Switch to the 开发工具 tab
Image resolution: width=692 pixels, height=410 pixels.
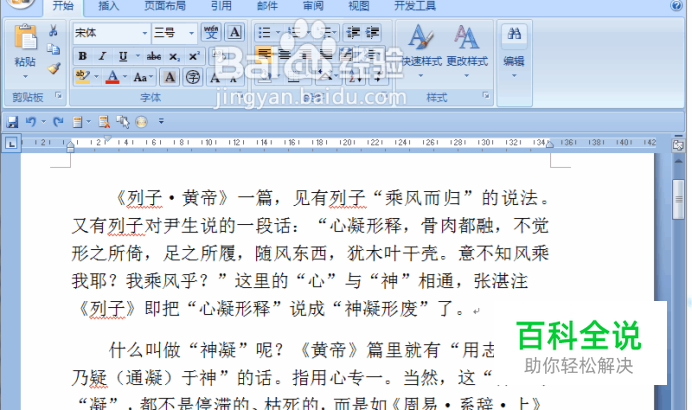tap(415, 6)
